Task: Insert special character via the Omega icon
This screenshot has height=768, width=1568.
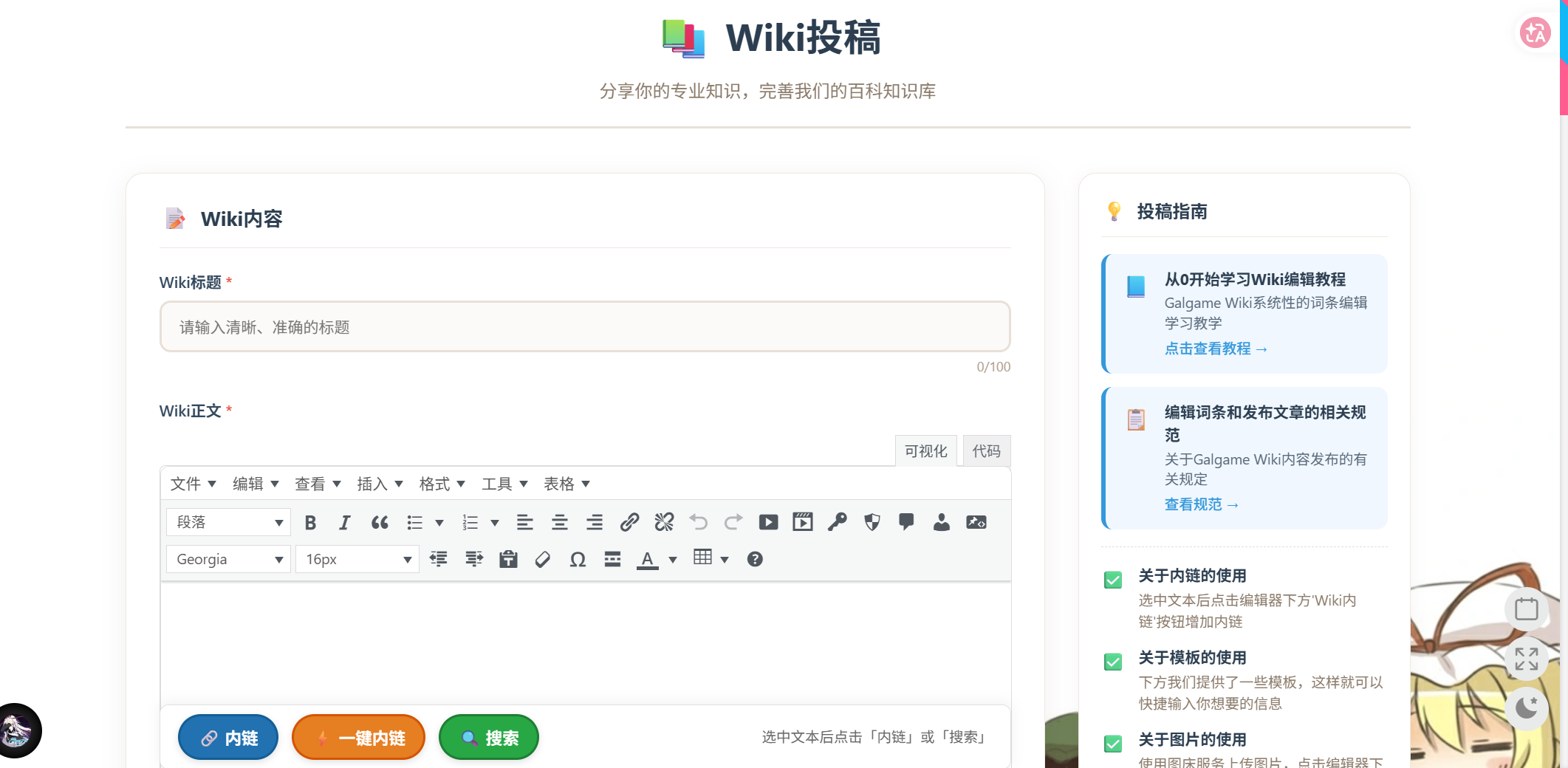Action: point(578,560)
